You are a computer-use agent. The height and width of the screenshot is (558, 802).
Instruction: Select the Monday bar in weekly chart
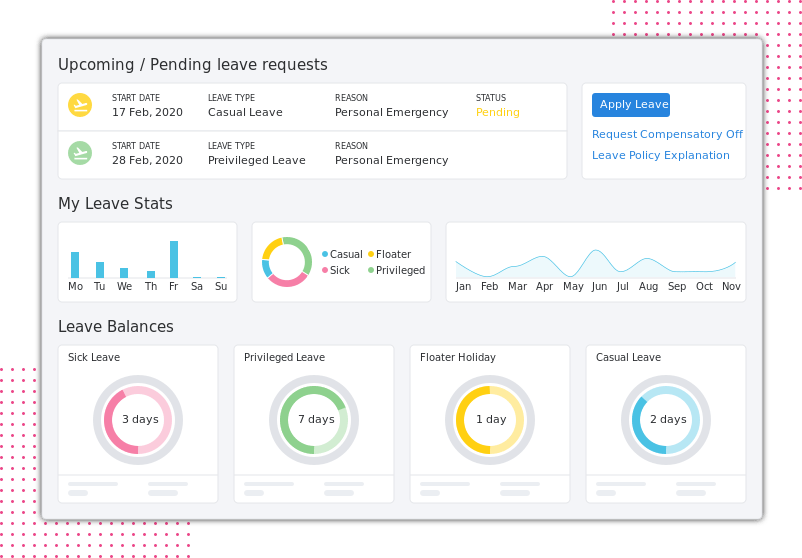click(x=75, y=265)
